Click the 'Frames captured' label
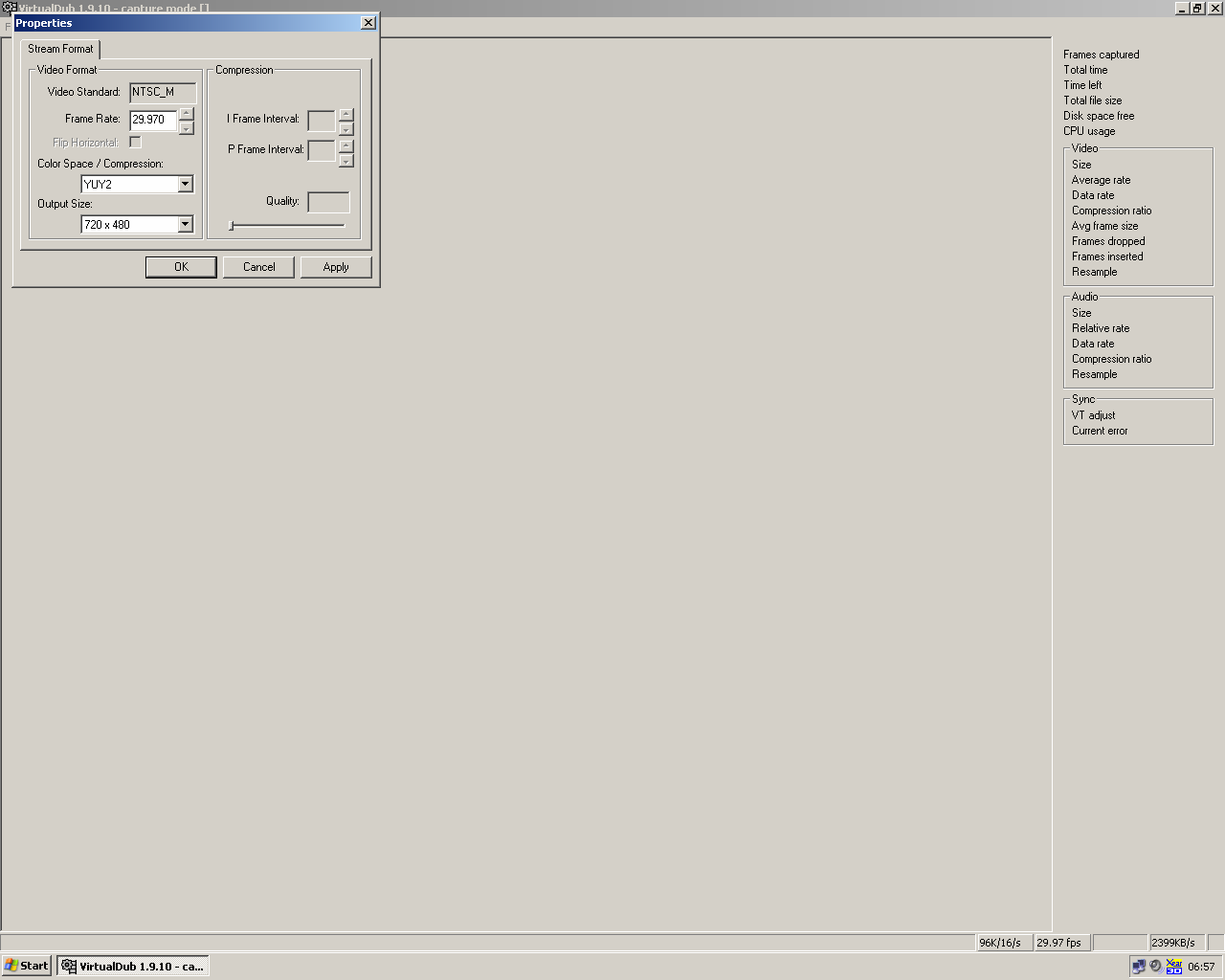 pyautogui.click(x=1102, y=55)
